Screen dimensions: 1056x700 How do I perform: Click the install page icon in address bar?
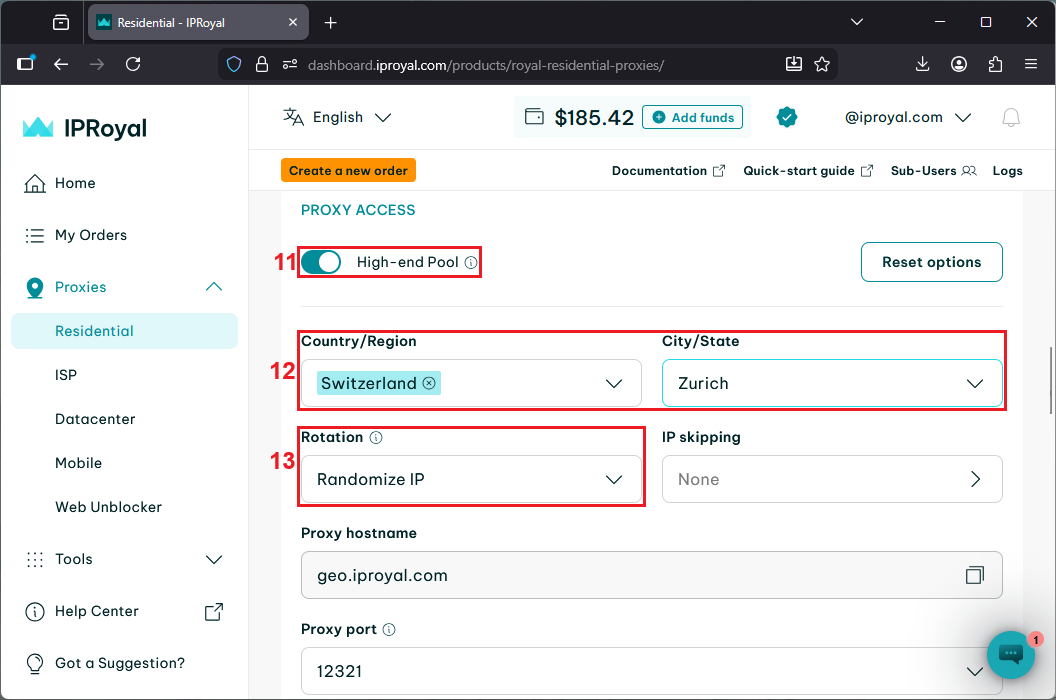(794, 64)
